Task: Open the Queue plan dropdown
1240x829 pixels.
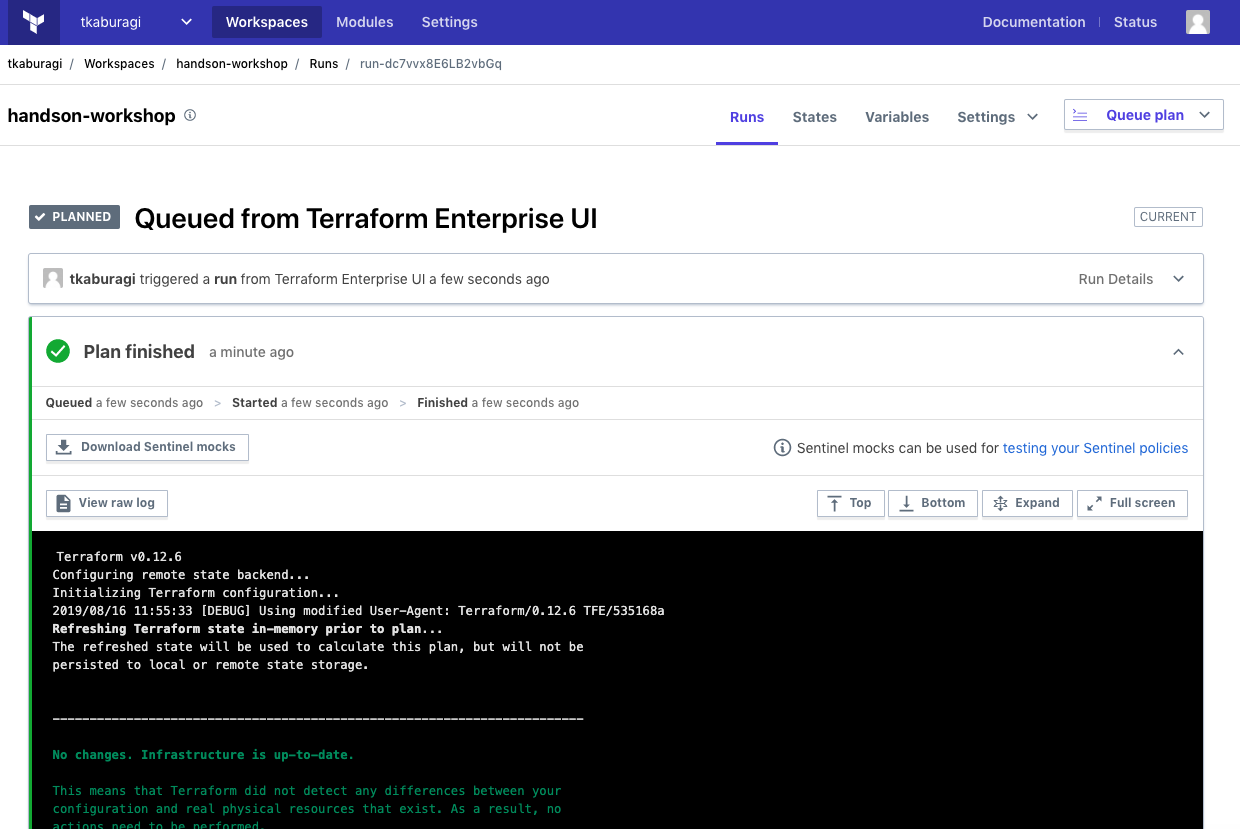Action: 1143,115
